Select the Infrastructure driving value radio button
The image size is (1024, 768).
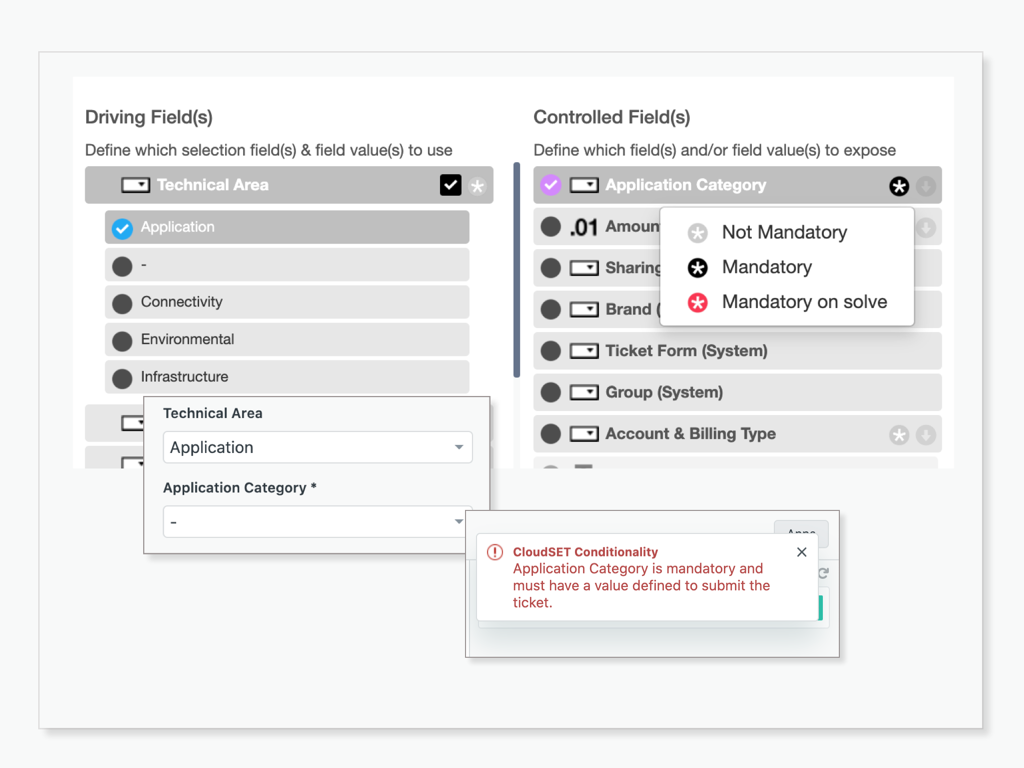point(121,377)
